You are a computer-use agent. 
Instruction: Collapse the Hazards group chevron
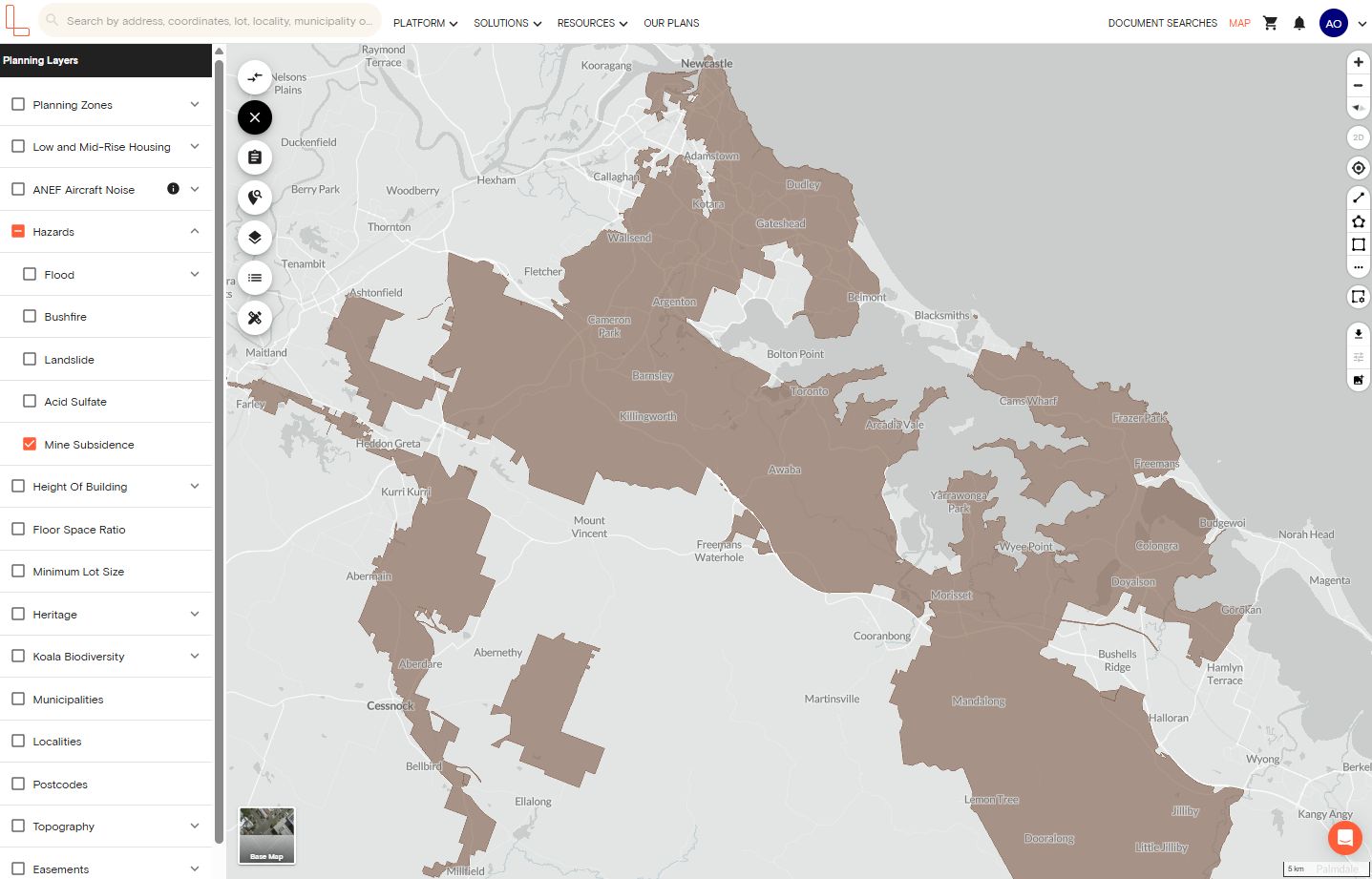[x=195, y=231]
